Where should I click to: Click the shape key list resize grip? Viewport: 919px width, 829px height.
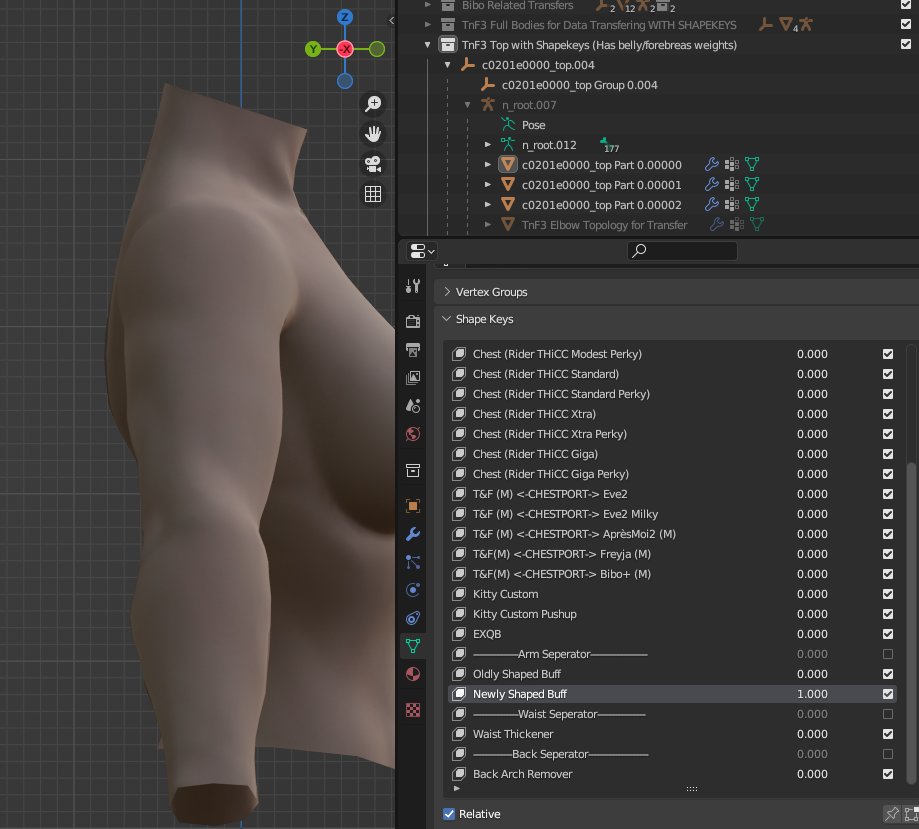point(692,789)
